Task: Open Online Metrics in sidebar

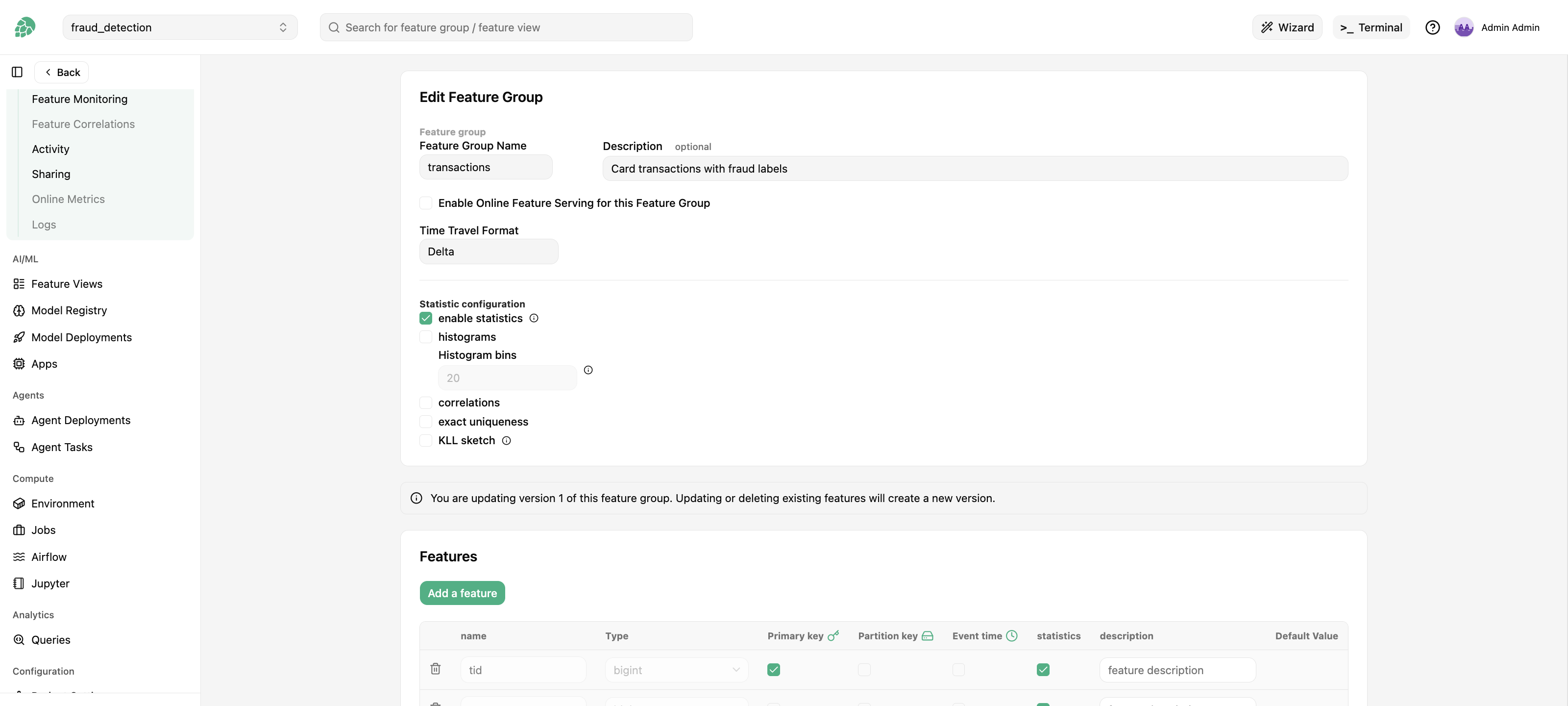Action: tap(68, 199)
